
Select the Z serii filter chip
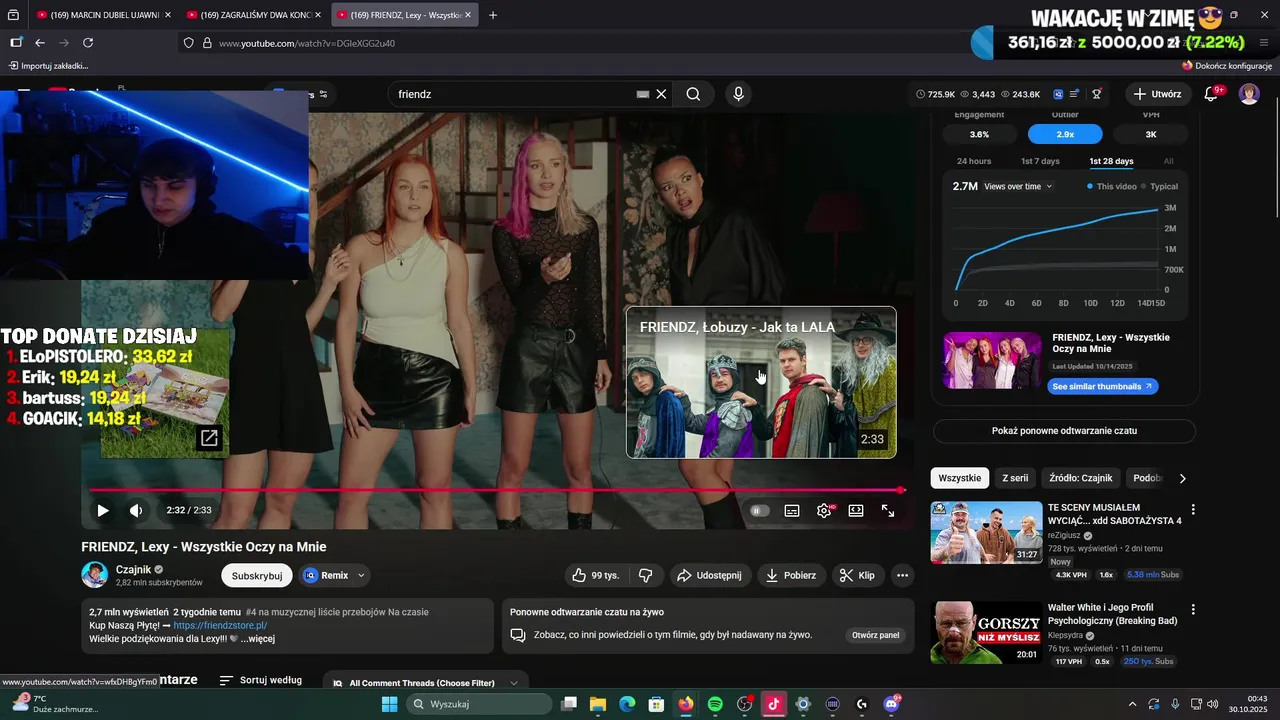tap(1015, 478)
